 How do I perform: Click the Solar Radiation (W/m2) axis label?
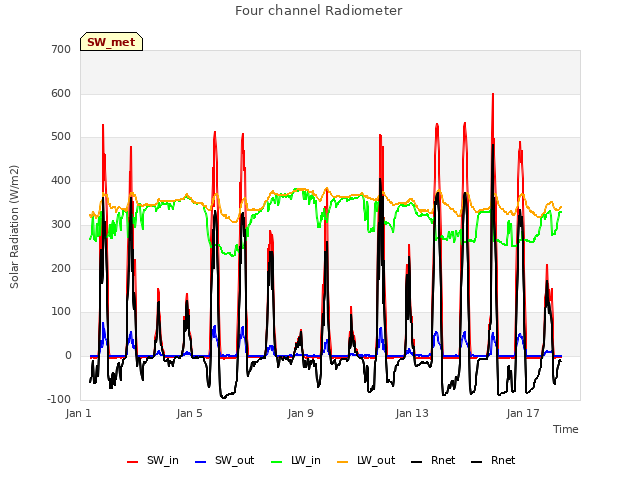(x=14, y=227)
